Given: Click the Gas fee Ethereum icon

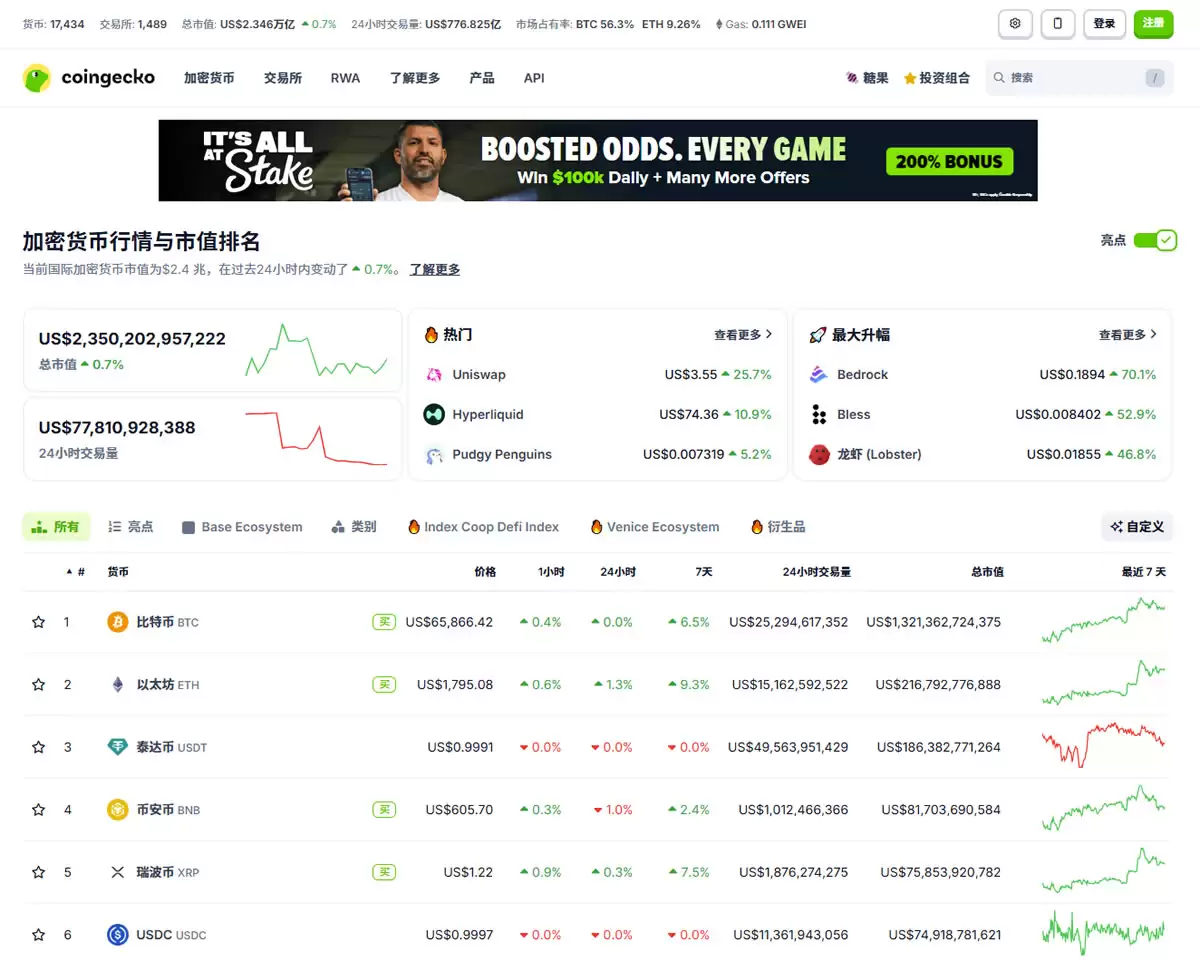Looking at the screenshot, I should click(720, 24).
